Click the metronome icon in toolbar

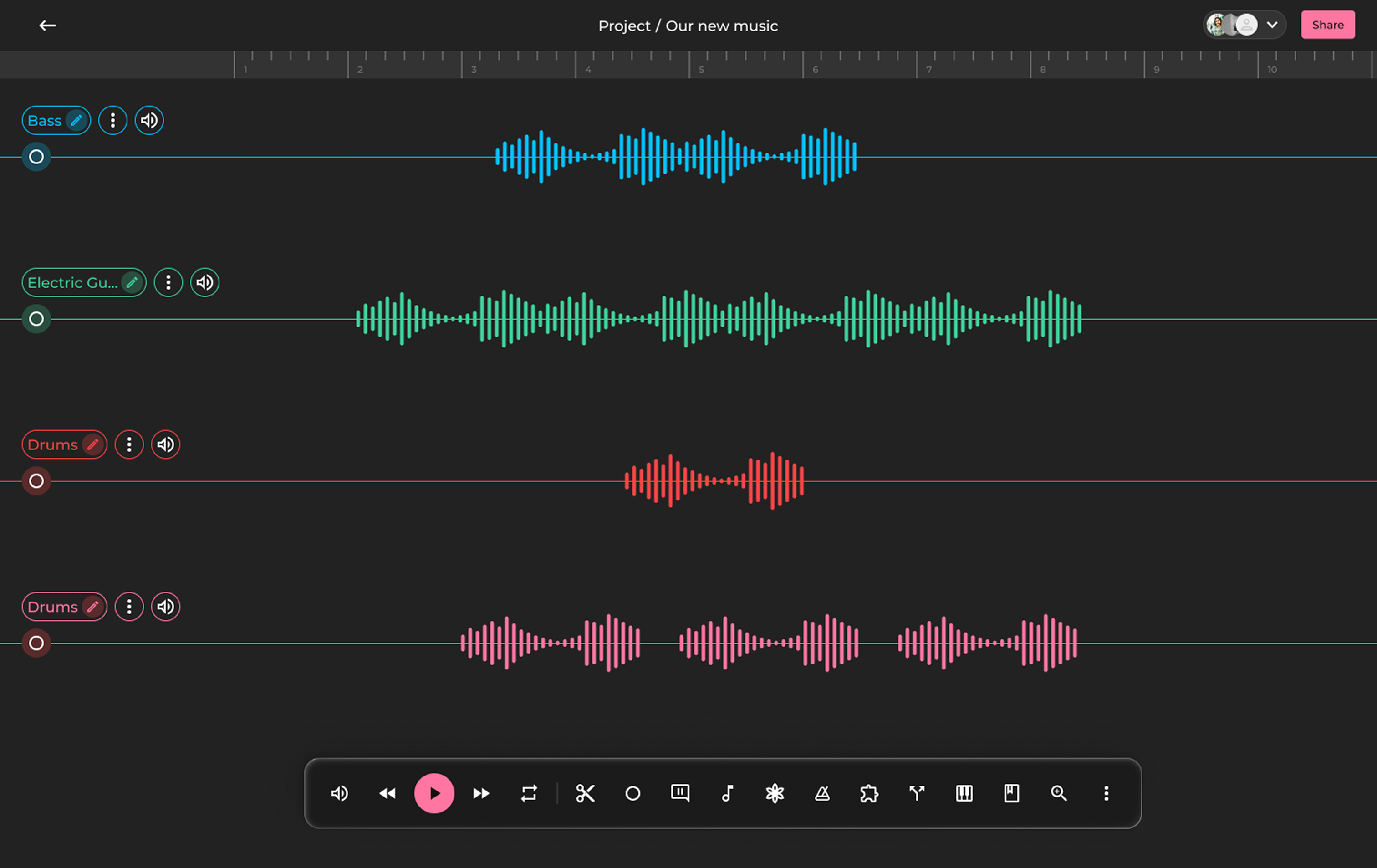coord(822,793)
